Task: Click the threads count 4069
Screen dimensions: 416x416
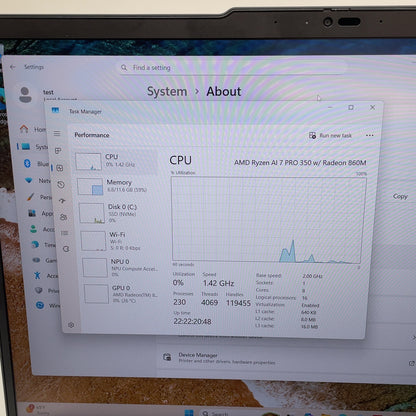Action: point(209,303)
